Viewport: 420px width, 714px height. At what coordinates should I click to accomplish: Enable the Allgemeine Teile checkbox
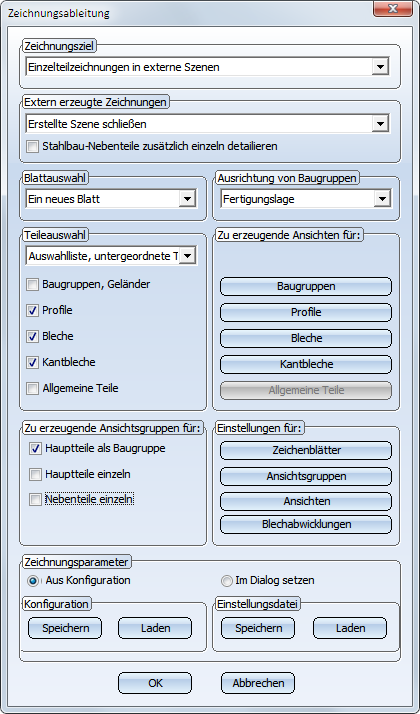click(32, 389)
